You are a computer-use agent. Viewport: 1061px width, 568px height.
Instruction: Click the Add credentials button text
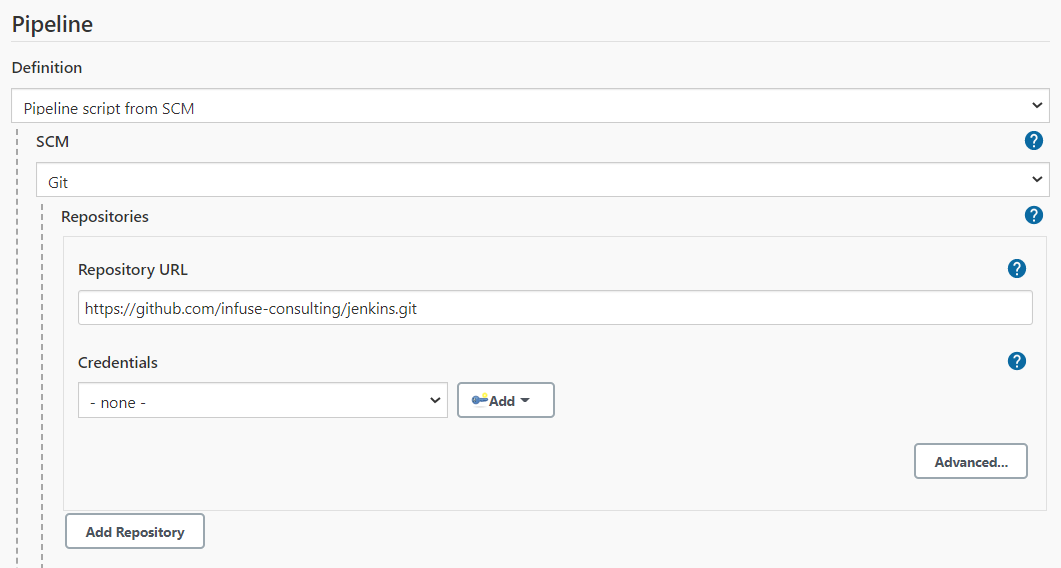pyautogui.click(x=501, y=401)
